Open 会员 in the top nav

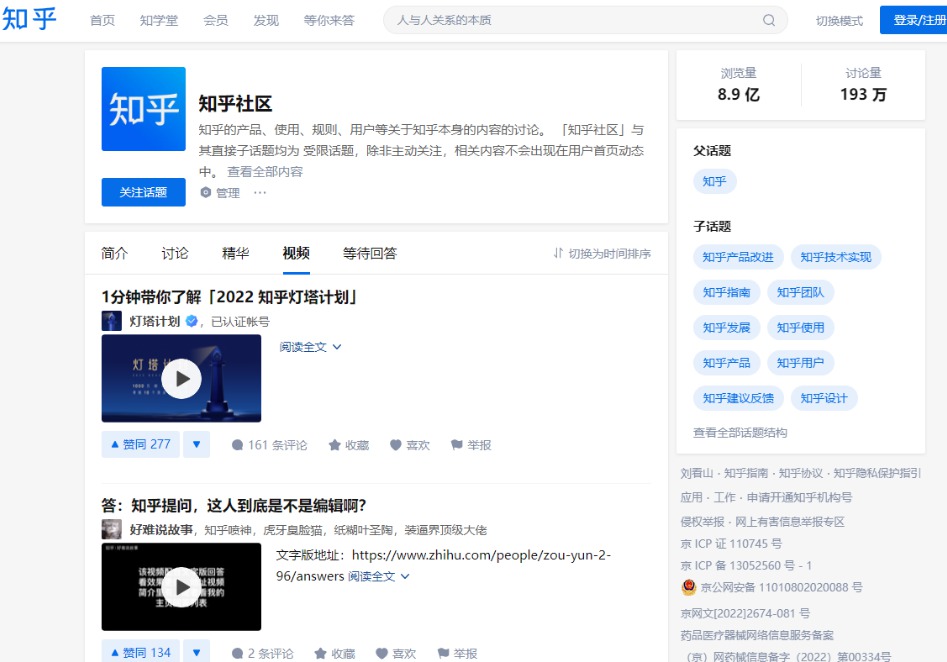pos(216,21)
